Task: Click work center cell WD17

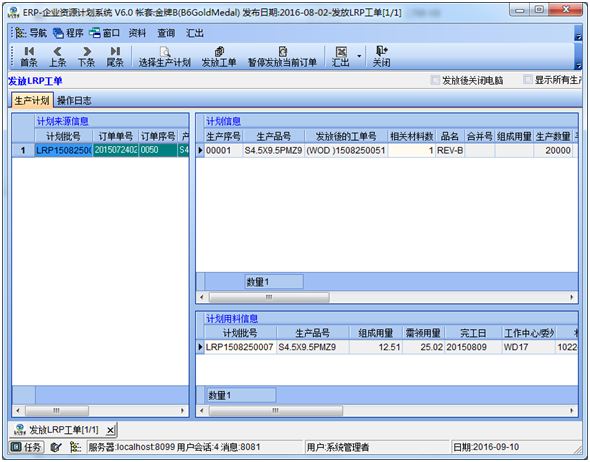Action: (x=528, y=347)
